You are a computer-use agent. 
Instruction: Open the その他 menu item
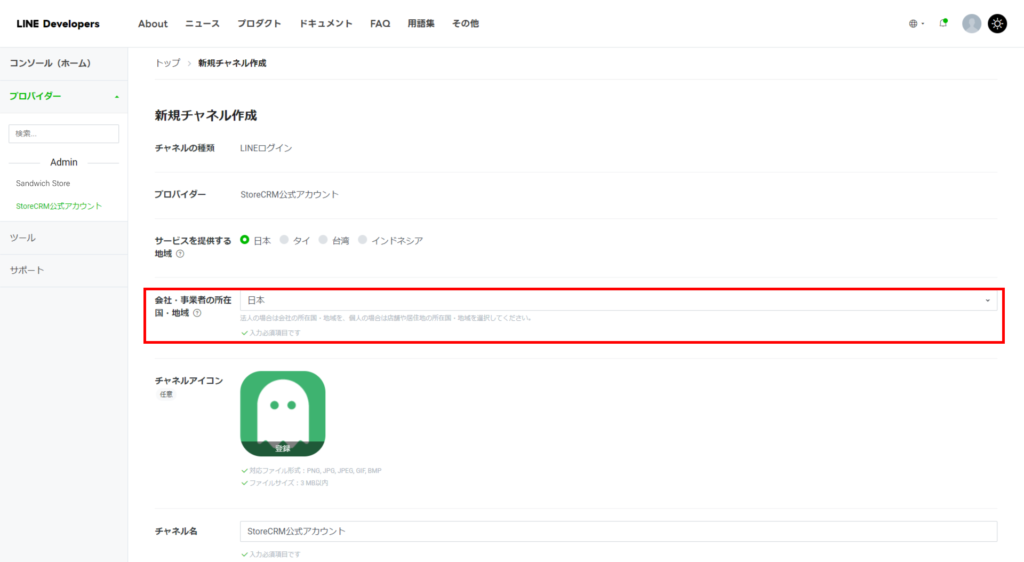(466, 23)
